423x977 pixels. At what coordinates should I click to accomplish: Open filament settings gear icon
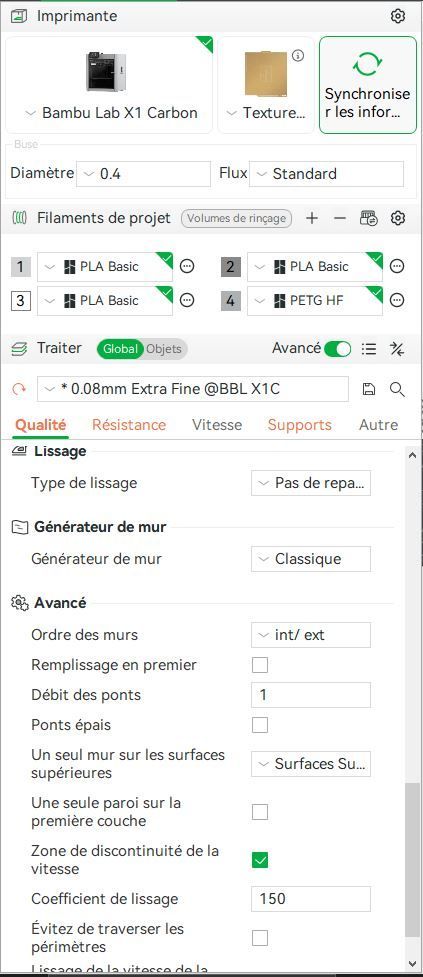397,218
